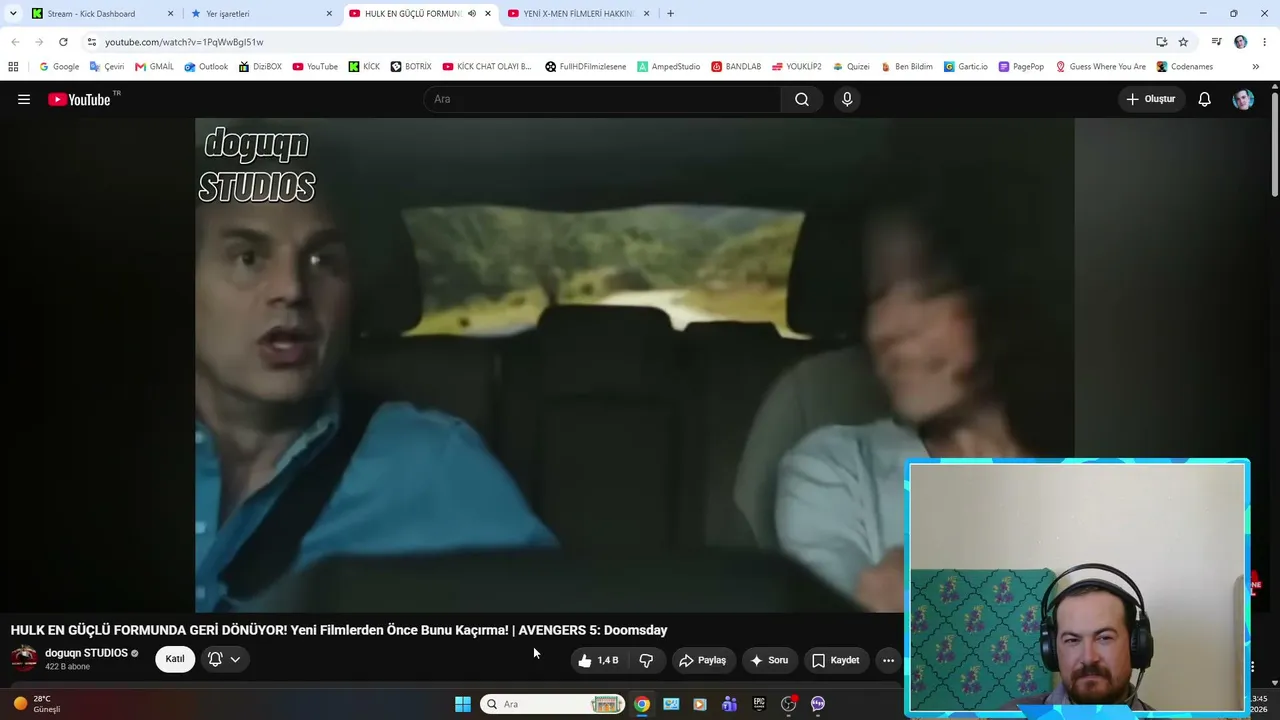Close the Stream - Kick Dashboard tab
Screen dimensions: 1280x720
(x=170, y=14)
